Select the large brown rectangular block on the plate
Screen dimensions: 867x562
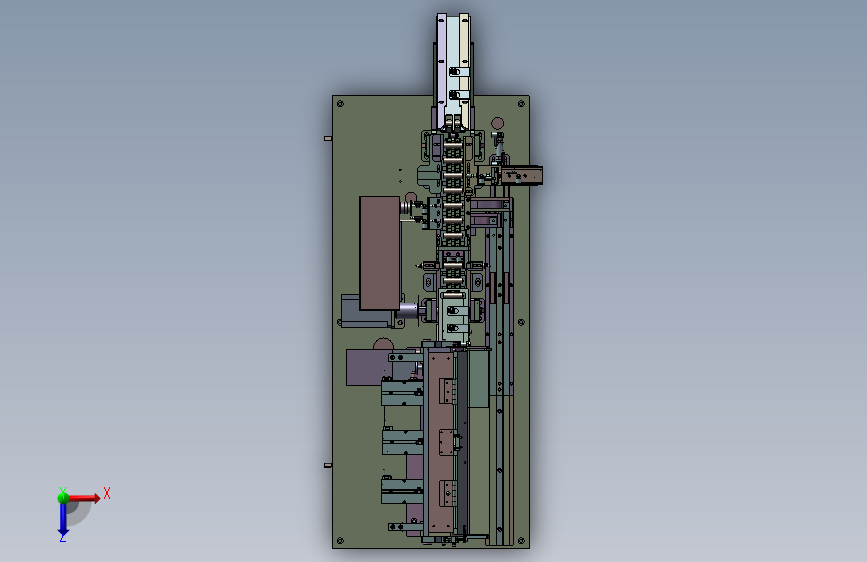pyautogui.click(x=380, y=253)
